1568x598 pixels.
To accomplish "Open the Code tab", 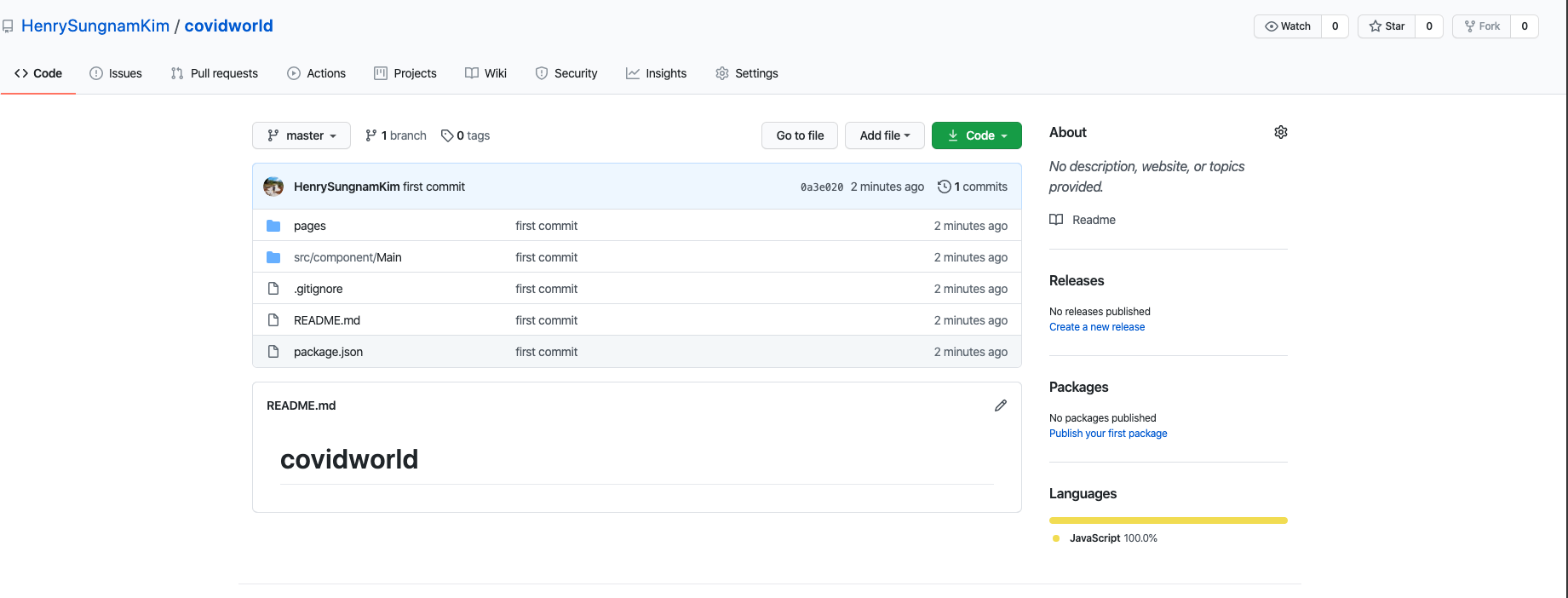I will click(x=38, y=73).
